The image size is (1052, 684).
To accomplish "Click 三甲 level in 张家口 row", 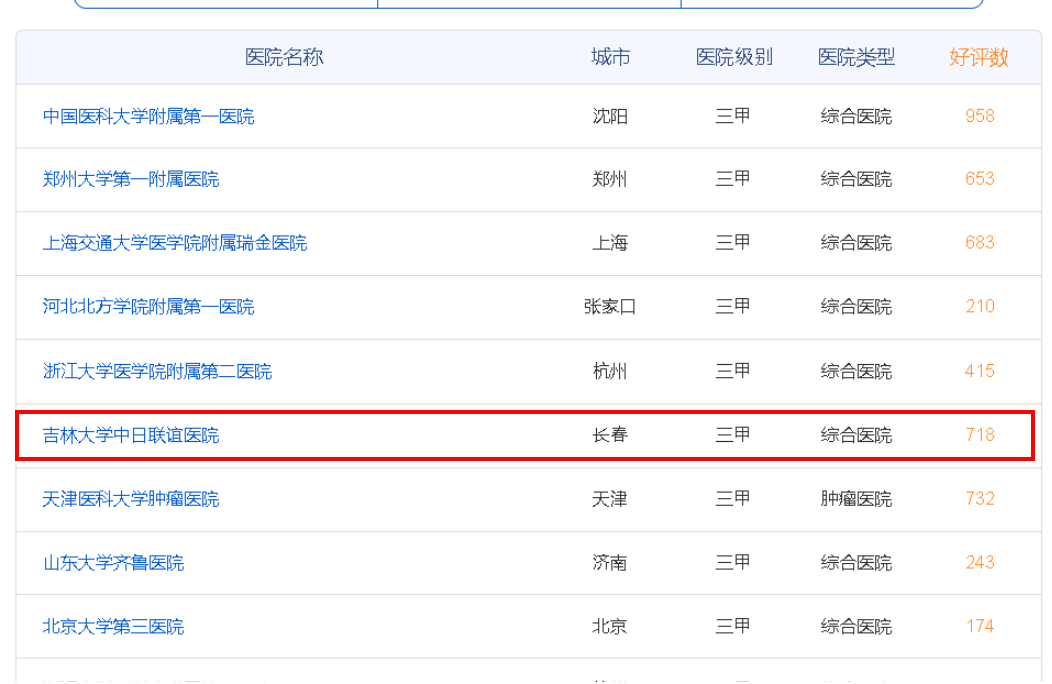I will pyautogui.click(x=733, y=307).
